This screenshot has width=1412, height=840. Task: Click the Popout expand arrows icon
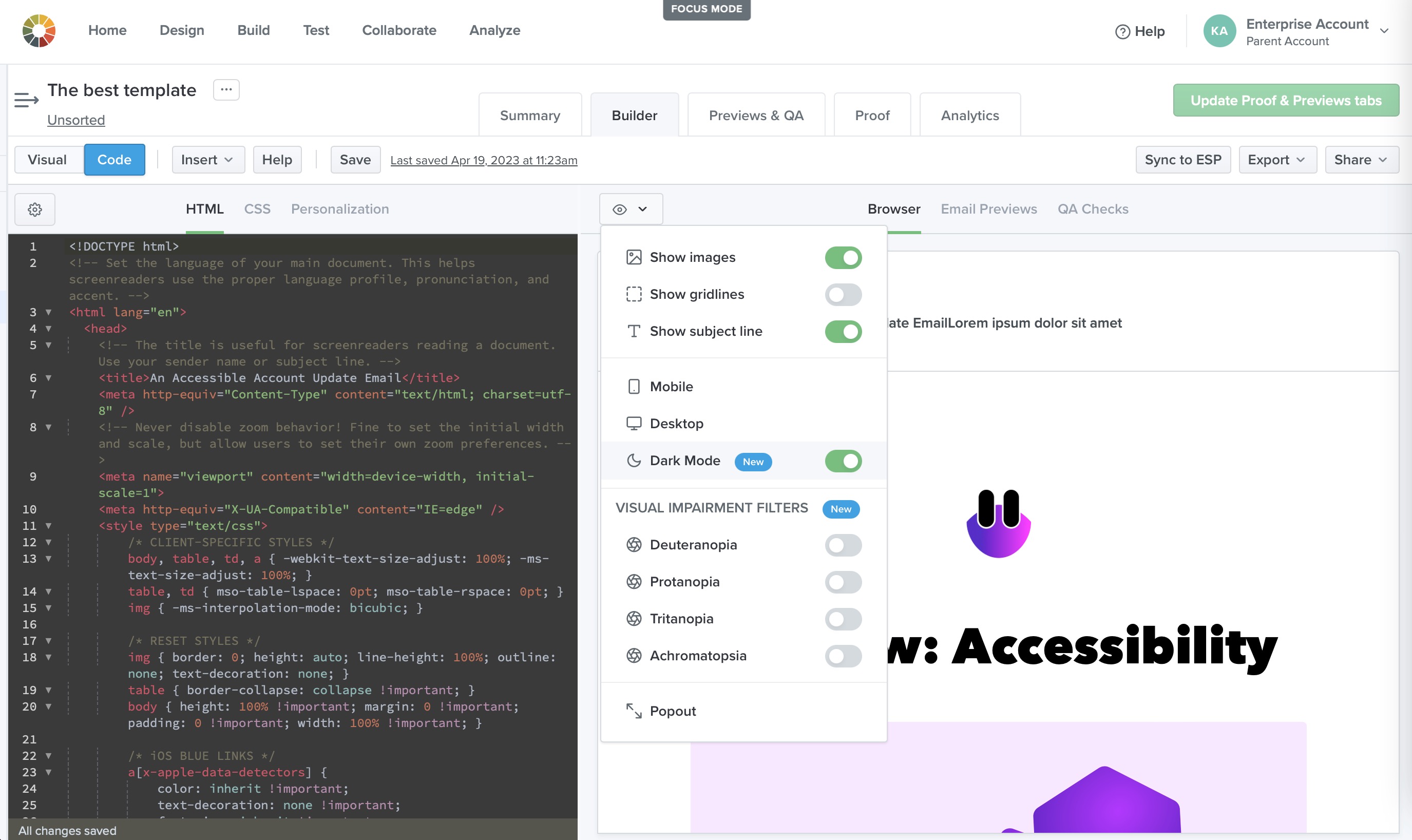(x=634, y=711)
